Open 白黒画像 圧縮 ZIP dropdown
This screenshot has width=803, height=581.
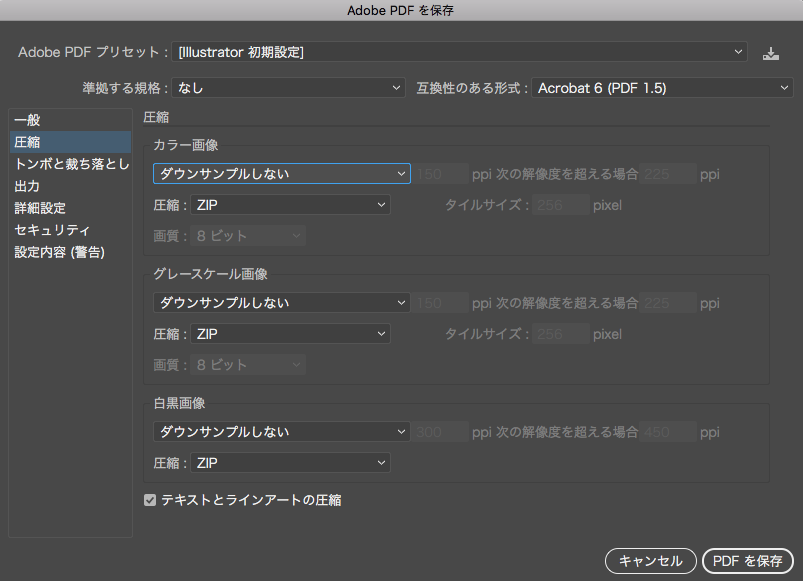(290, 463)
